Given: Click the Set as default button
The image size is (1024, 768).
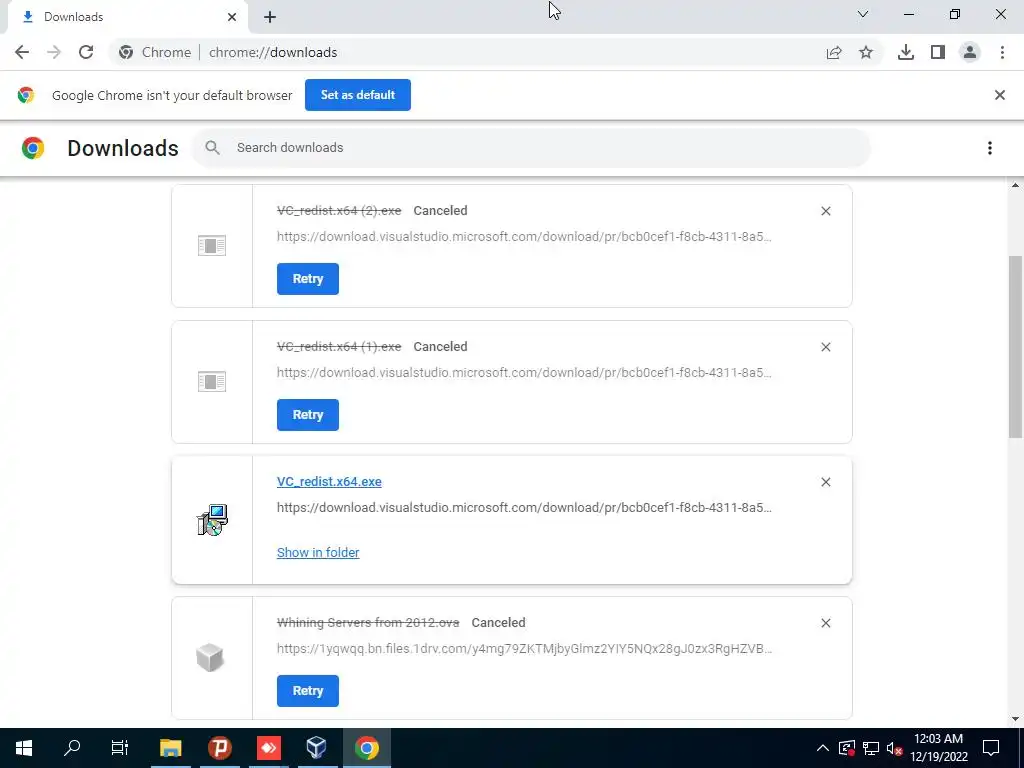Looking at the screenshot, I should pos(358,95).
